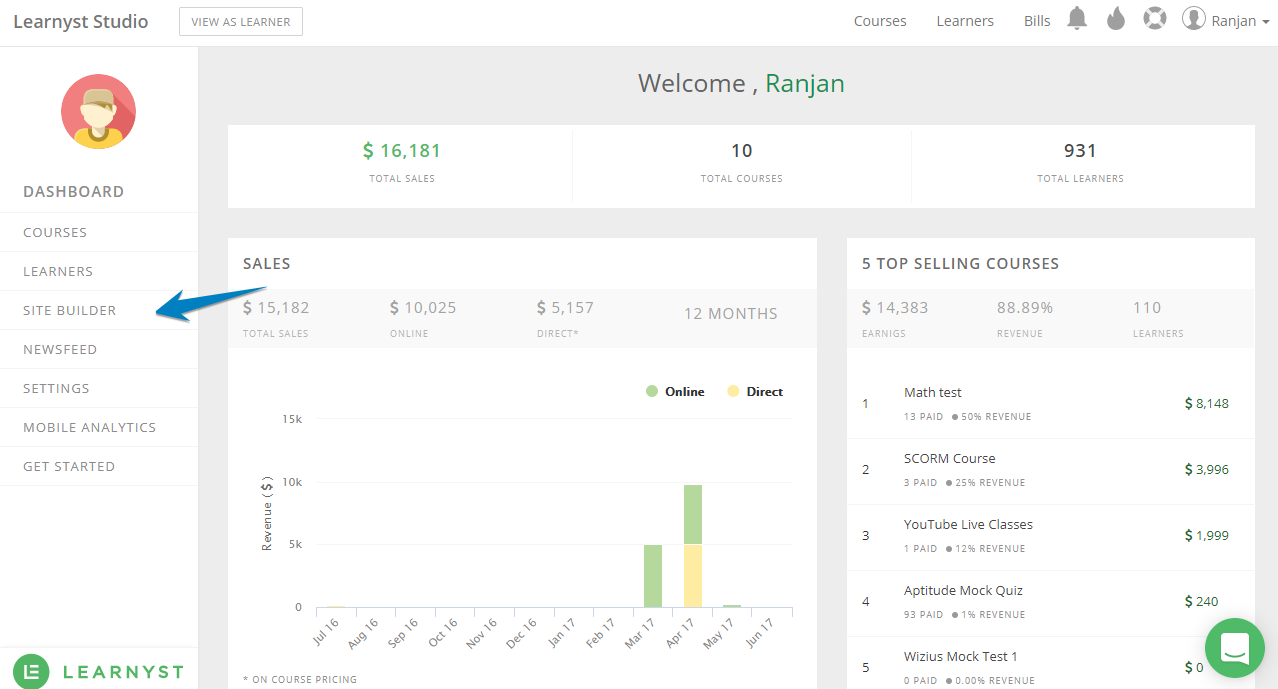Screen dimensions: 1278x689
Task: Toggle the Online legend series
Action: (x=675, y=392)
